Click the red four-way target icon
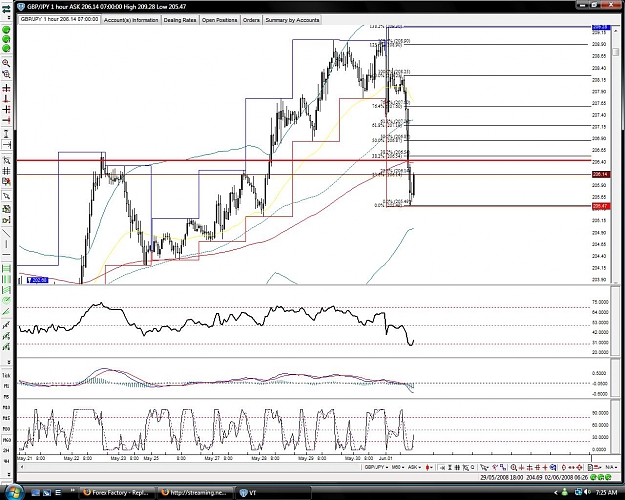625x500 pixels. pos(579,467)
